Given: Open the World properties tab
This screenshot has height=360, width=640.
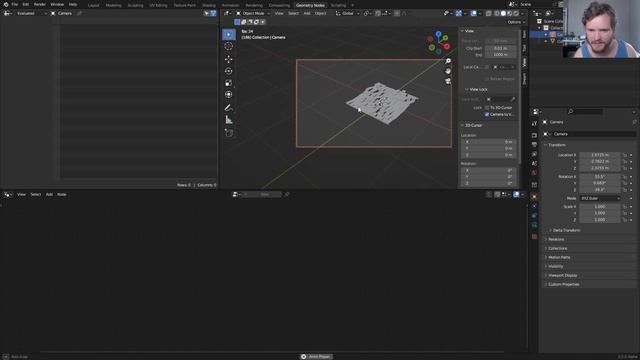Looking at the screenshot, I should pyautogui.click(x=534, y=173).
